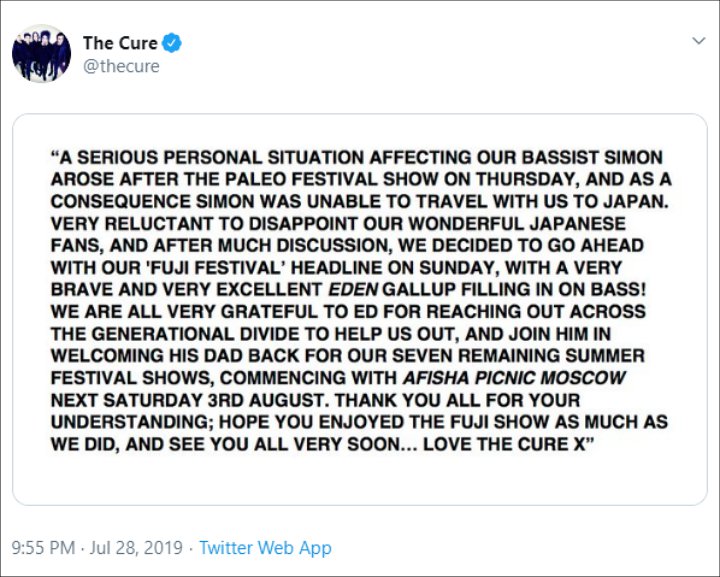The image size is (720, 577).
Task: Click italic AFISHA PICNIC MOSCOW text
Action: (514, 378)
